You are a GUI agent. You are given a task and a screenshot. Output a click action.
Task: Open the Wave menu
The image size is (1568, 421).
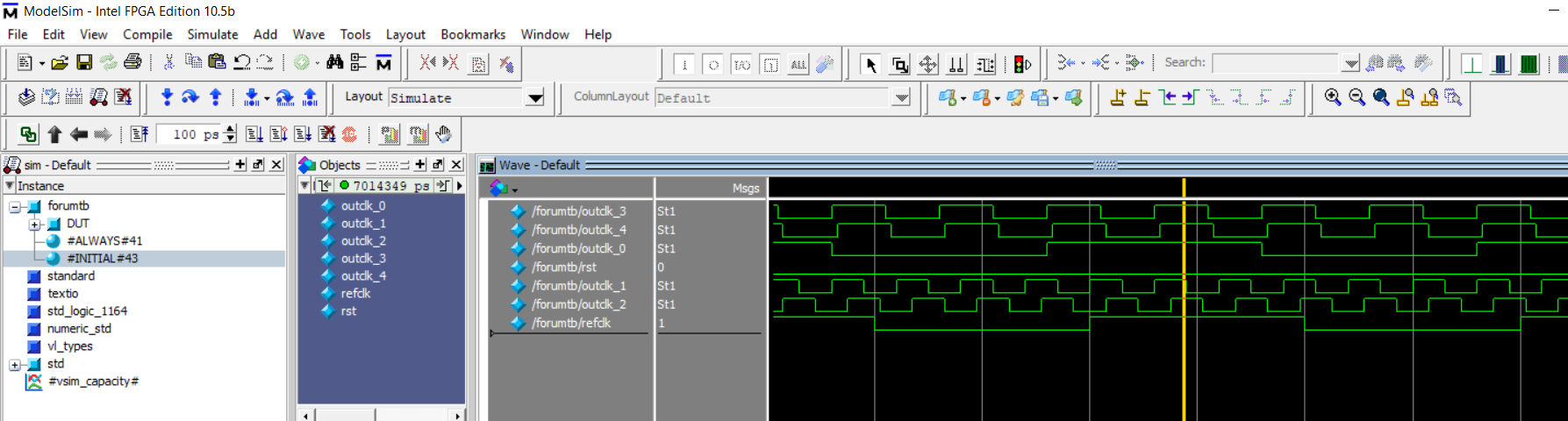point(308,34)
